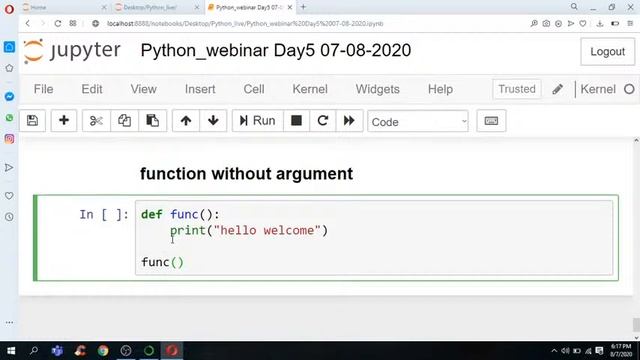Switch to the Desktop/Python_live browser tab
640x360 pixels.
pos(156,7)
